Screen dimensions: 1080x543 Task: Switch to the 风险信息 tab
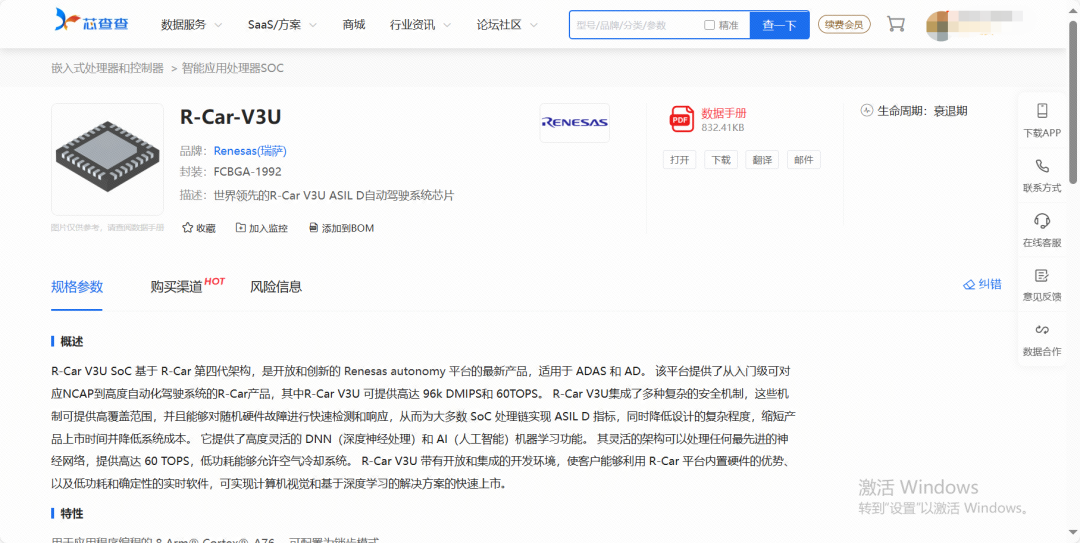coord(276,287)
